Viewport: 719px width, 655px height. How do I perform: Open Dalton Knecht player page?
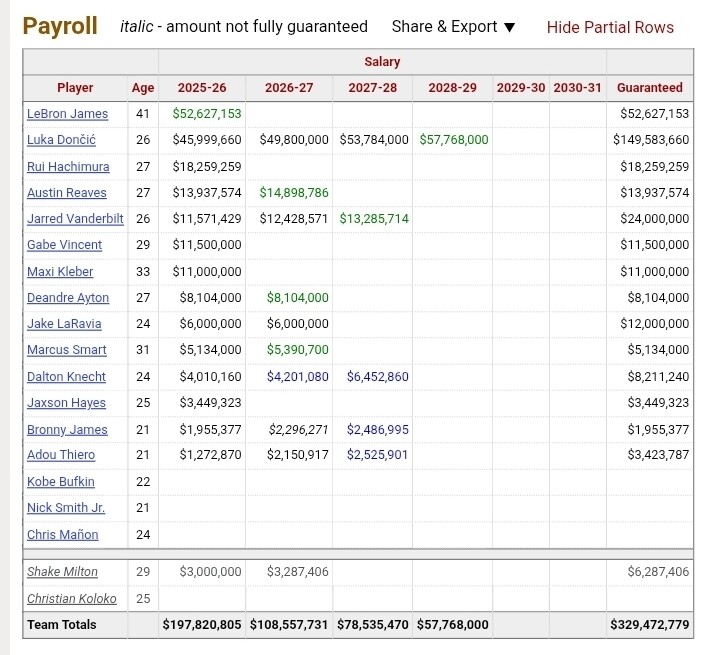pyautogui.click(x=66, y=377)
